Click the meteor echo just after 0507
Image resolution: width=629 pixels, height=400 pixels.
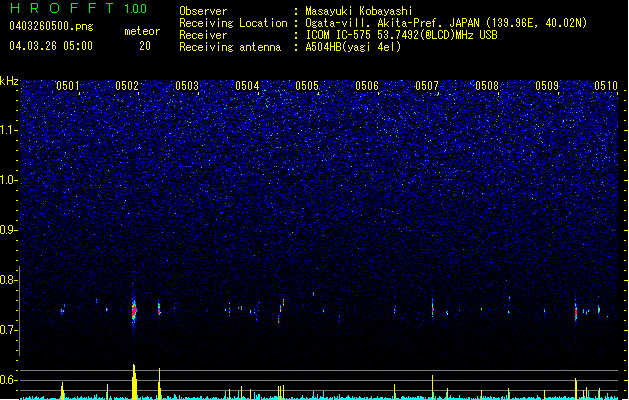click(x=432, y=309)
